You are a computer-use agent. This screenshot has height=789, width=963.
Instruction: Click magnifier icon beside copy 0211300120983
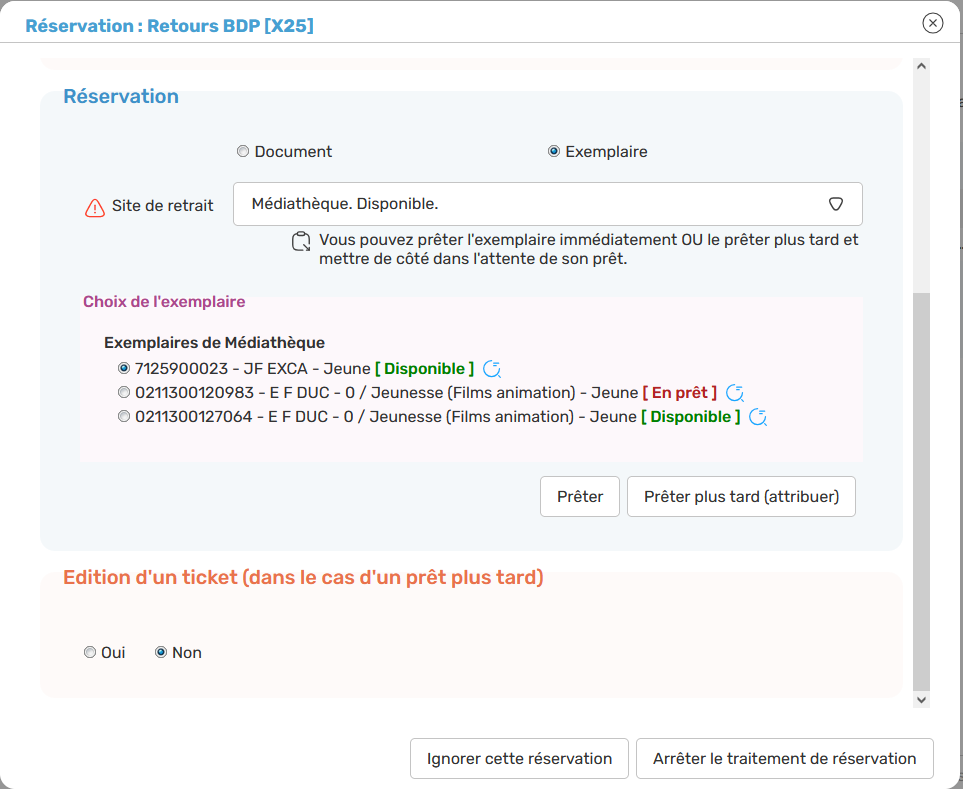pyautogui.click(x=735, y=393)
